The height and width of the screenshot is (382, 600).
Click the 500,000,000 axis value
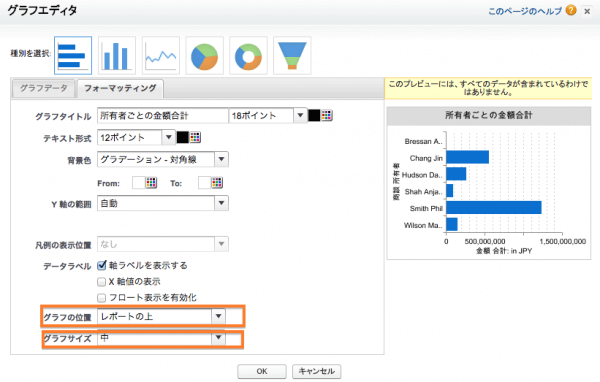485,242
